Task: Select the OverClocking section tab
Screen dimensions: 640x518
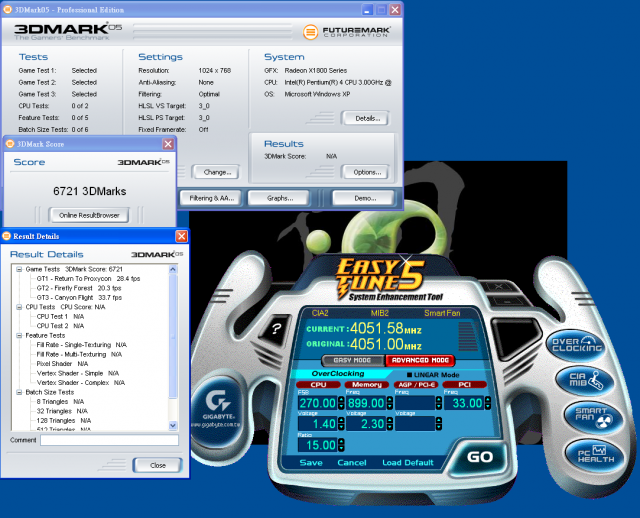Action: (338, 373)
